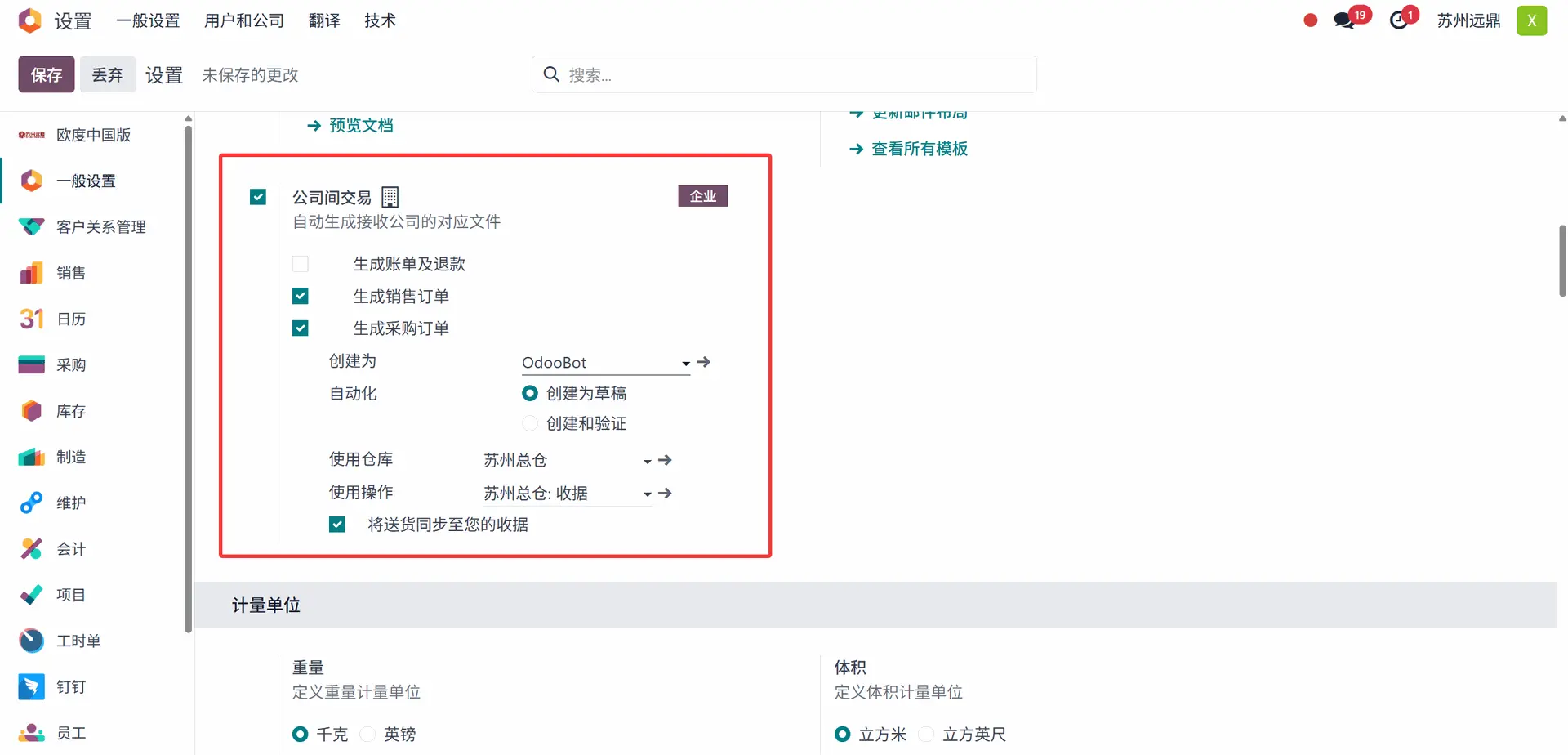Open the 用户和公司 menu

click(x=244, y=20)
